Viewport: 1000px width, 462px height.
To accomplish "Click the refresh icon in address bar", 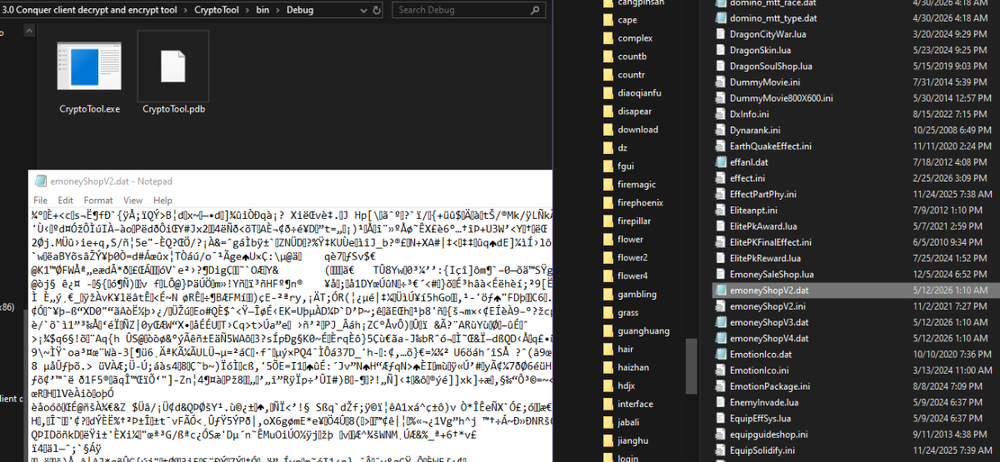I will coord(376,10).
